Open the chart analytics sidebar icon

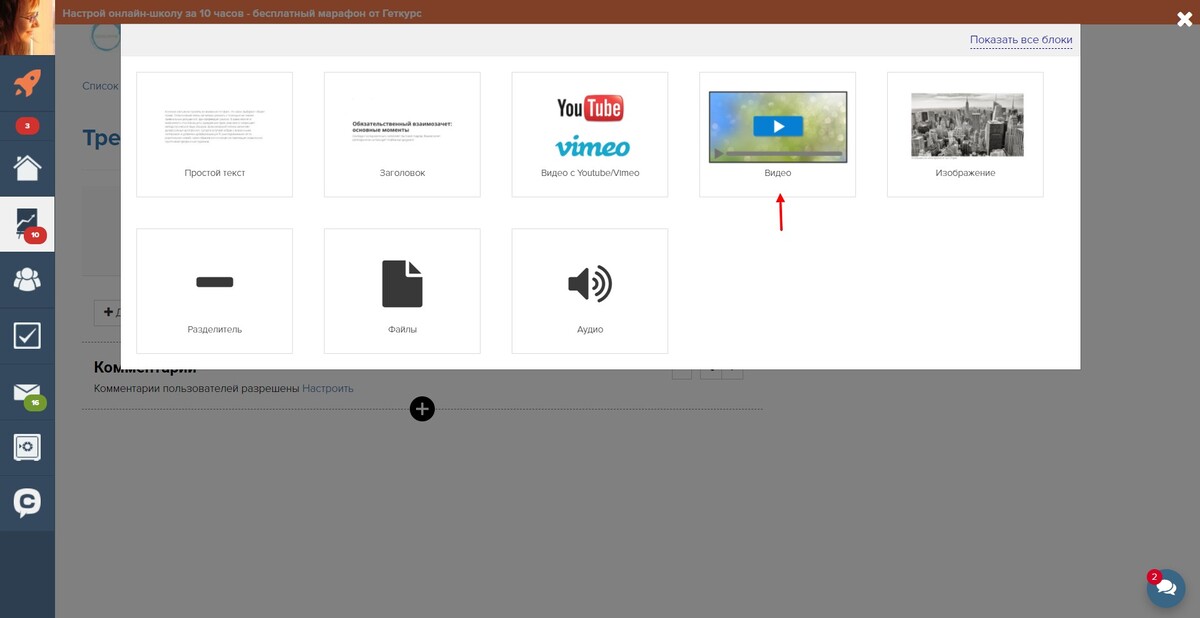(x=27, y=222)
